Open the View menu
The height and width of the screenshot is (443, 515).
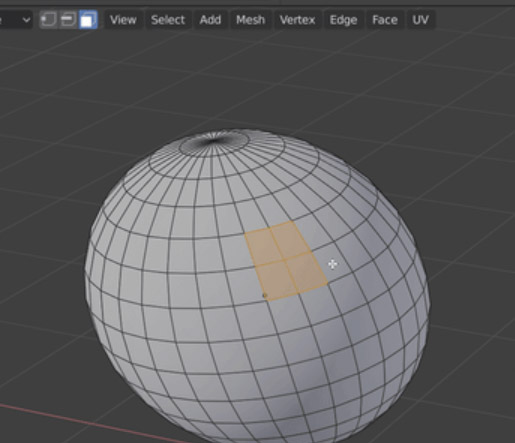pyautogui.click(x=123, y=20)
